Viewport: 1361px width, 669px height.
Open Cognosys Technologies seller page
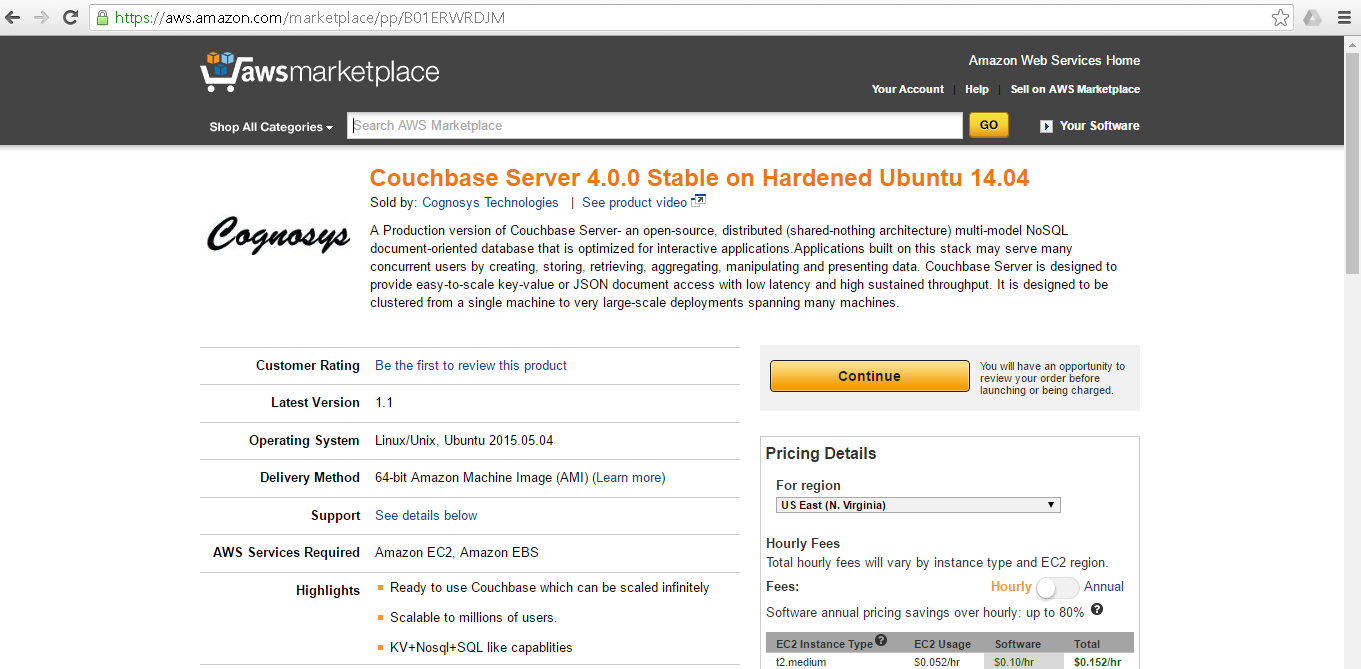(489, 202)
